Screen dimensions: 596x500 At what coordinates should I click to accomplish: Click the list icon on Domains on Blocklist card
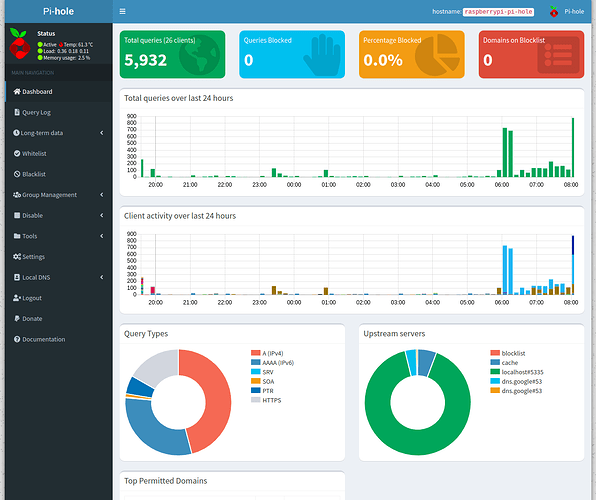coord(558,55)
